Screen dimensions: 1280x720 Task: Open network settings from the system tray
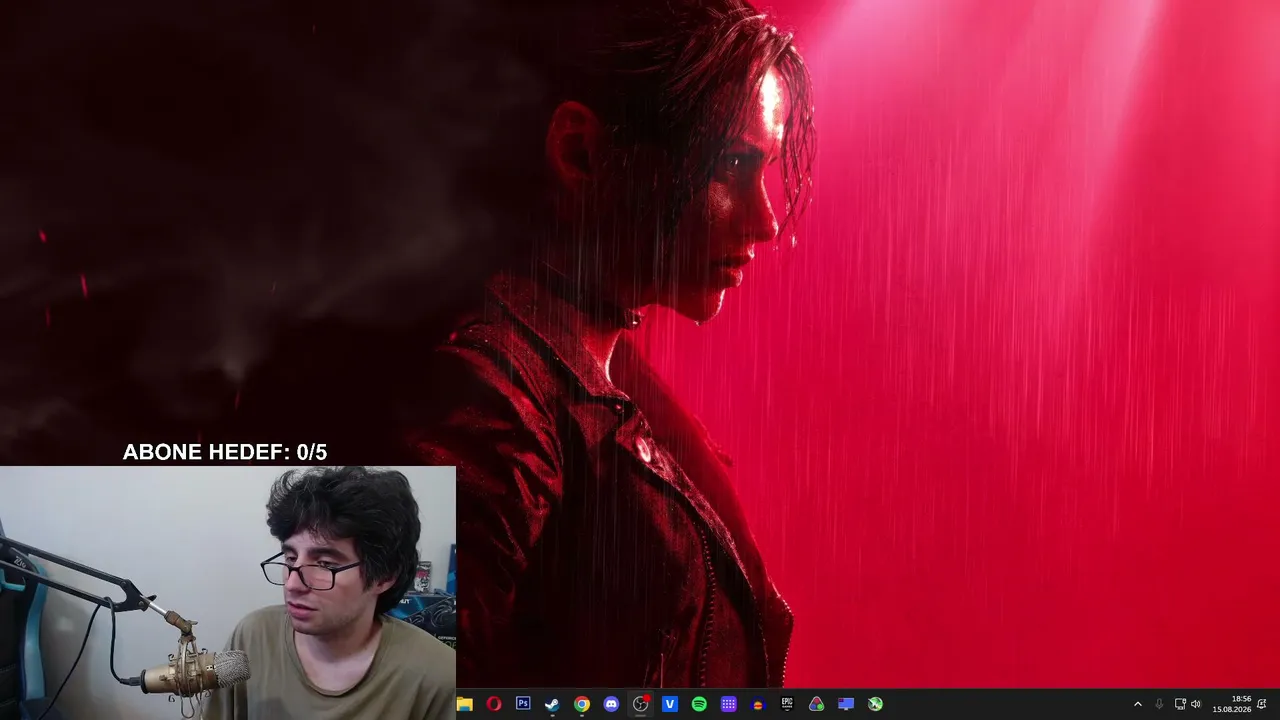click(x=1180, y=704)
